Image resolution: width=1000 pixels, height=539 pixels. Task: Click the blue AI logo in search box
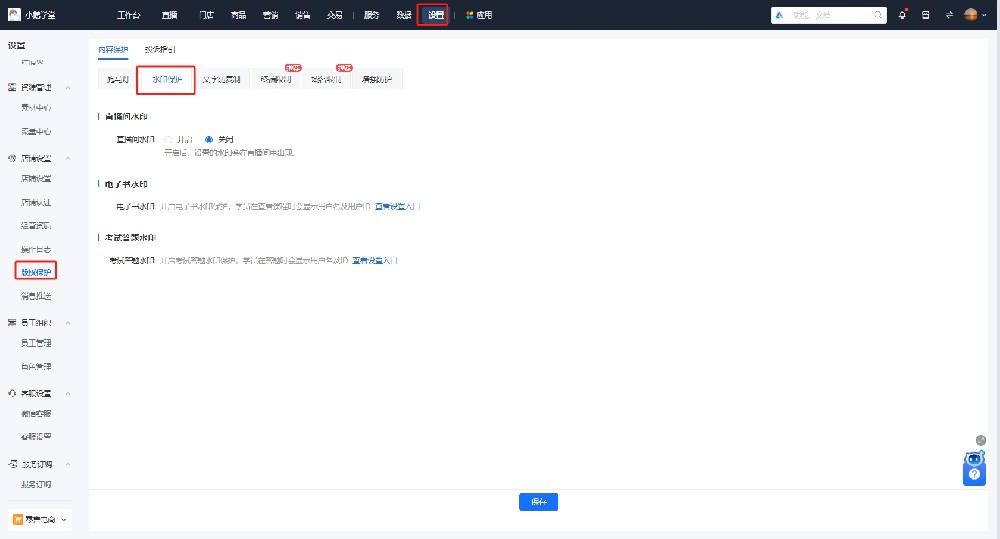coord(779,15)
